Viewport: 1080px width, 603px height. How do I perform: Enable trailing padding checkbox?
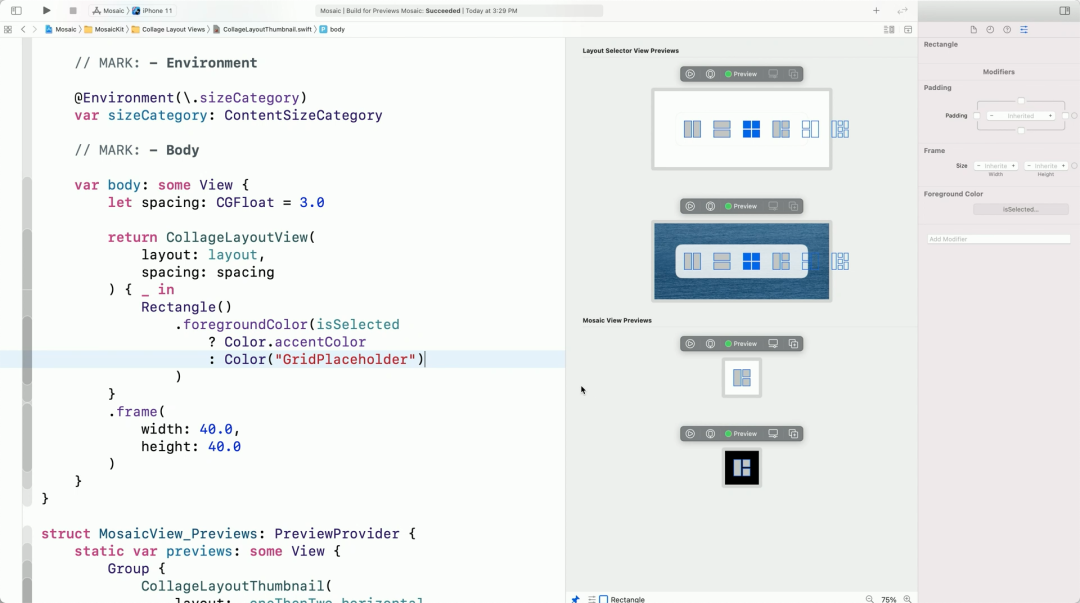[x=1065, y=116]
